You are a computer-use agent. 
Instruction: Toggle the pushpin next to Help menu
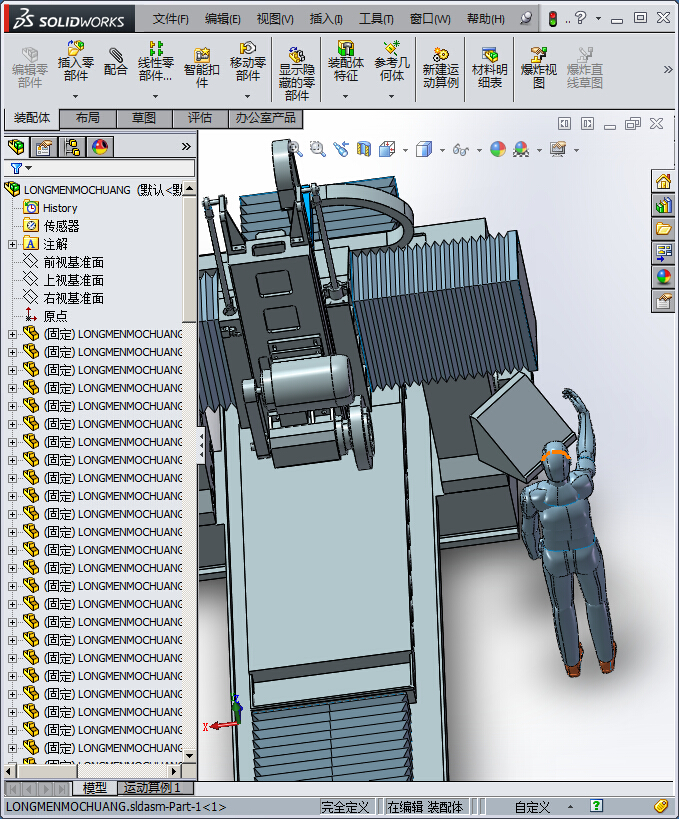click(x=526, y=19)
